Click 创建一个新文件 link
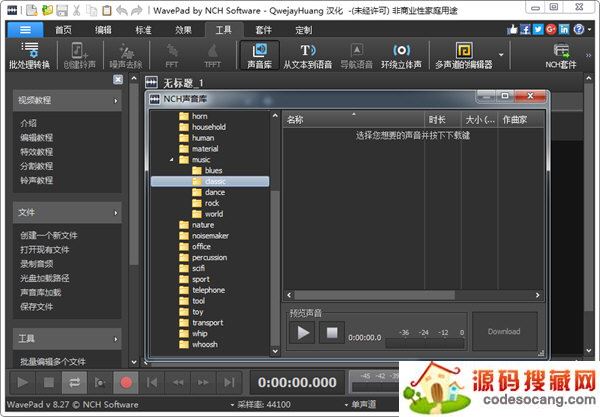The width and height of the screenshot is (600, 417). [49, 235]
